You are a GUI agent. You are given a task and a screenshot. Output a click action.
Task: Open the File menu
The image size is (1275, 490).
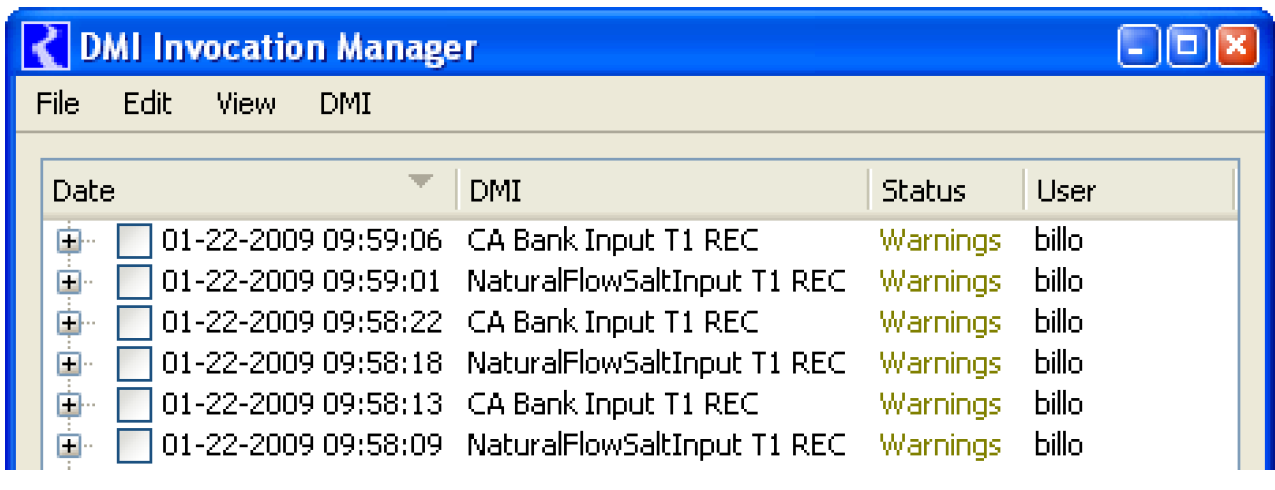click(57, 104)
